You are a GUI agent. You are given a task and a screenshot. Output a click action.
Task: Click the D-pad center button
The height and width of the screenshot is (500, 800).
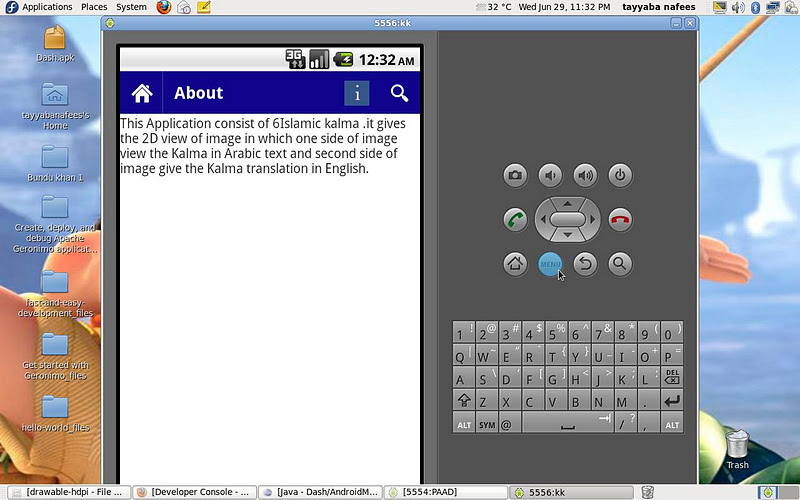point(567,219)
